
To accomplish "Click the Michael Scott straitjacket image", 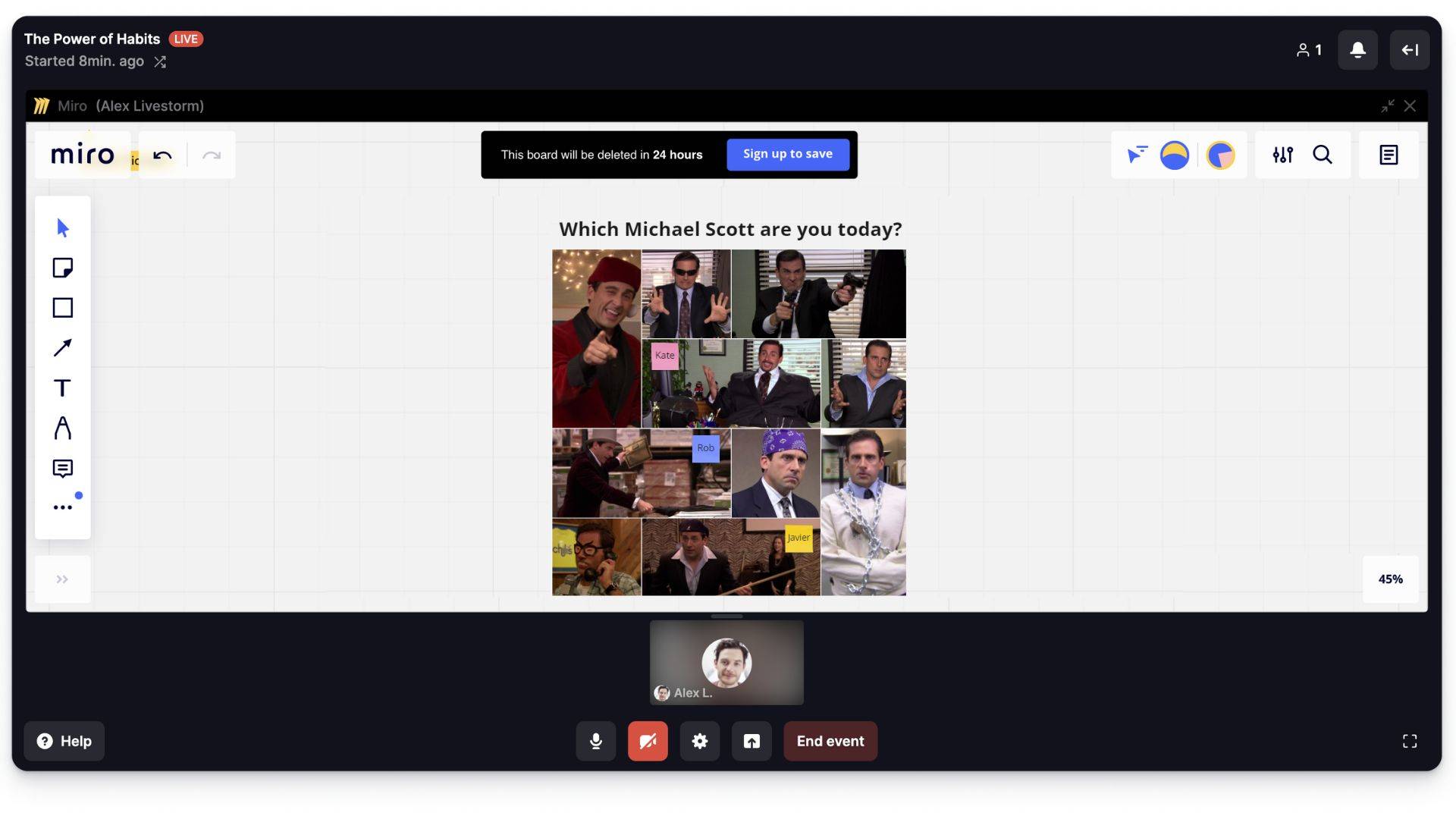I will click(863, 512).
